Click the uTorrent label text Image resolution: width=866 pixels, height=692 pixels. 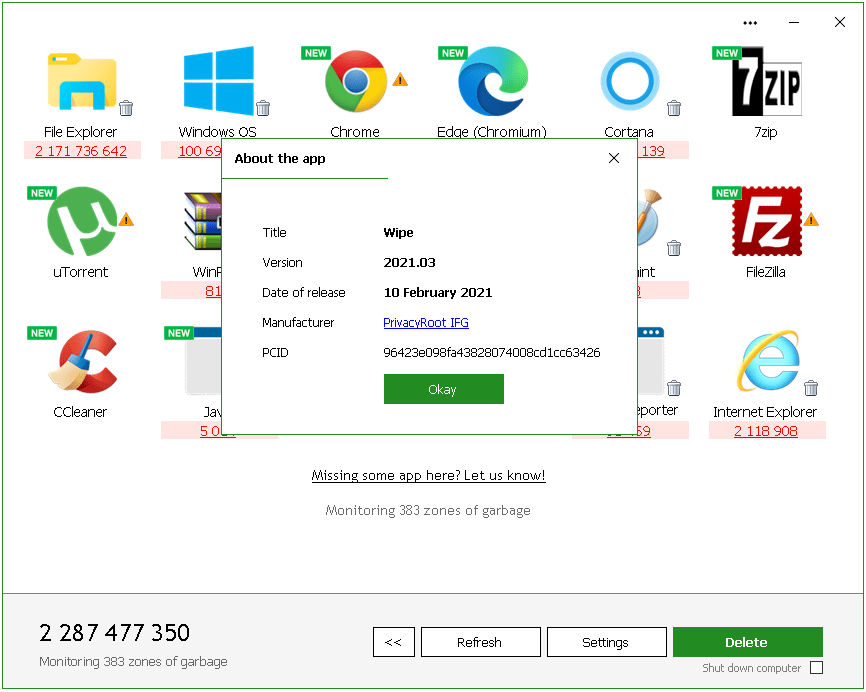81,272
